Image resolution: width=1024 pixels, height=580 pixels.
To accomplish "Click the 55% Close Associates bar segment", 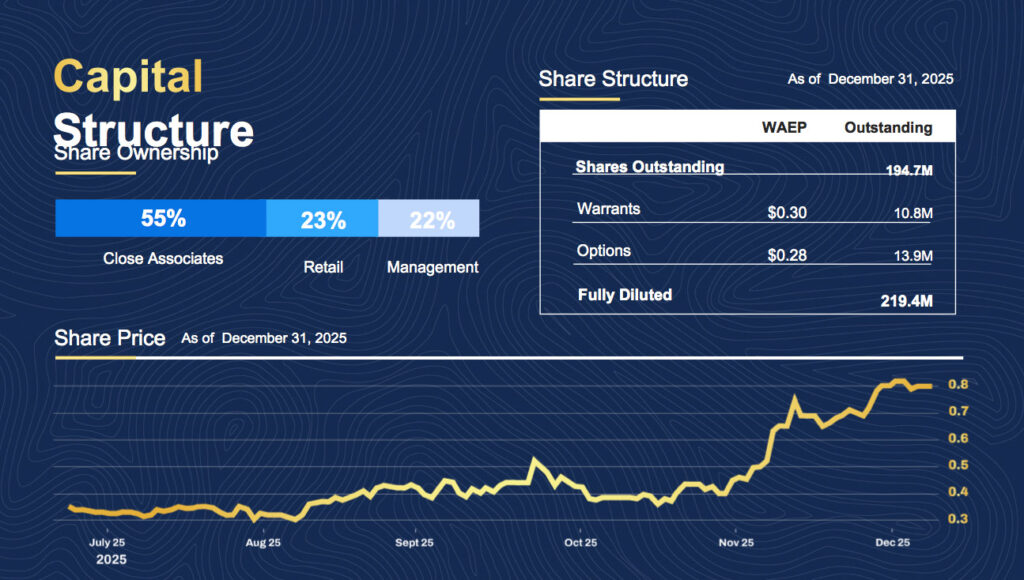I will (161, 218).
